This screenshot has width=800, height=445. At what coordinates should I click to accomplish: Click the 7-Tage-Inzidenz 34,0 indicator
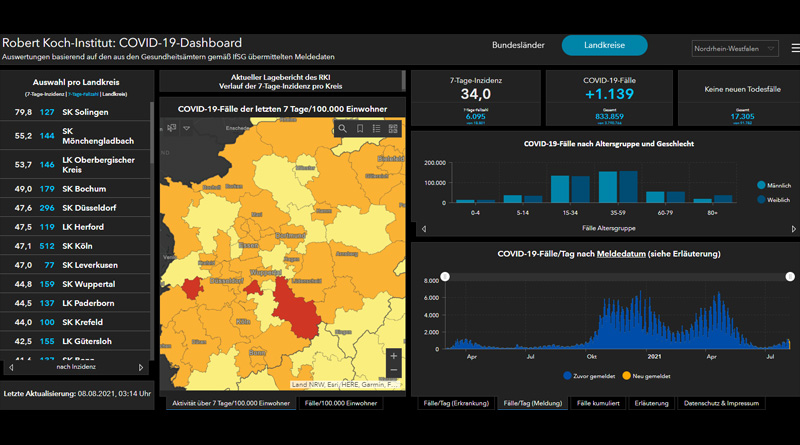(x=476, y=98)
